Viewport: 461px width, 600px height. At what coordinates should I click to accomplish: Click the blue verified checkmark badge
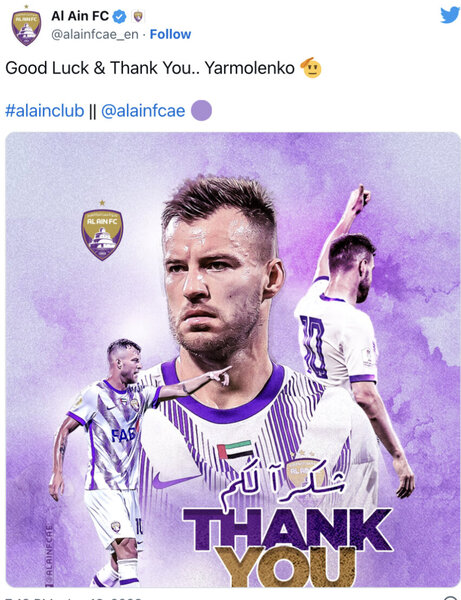[x=120, y=16]
